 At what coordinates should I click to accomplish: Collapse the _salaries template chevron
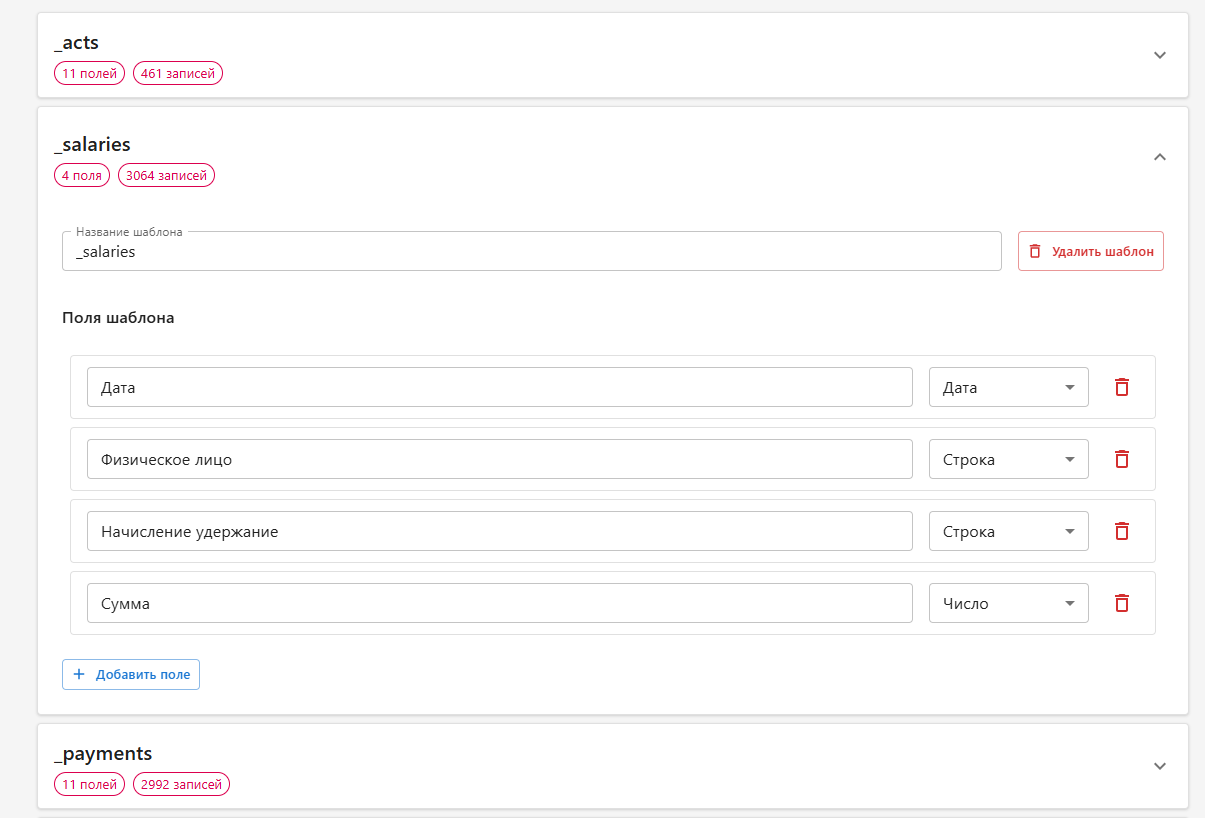pyautogui.click(x=1160, y=157)
